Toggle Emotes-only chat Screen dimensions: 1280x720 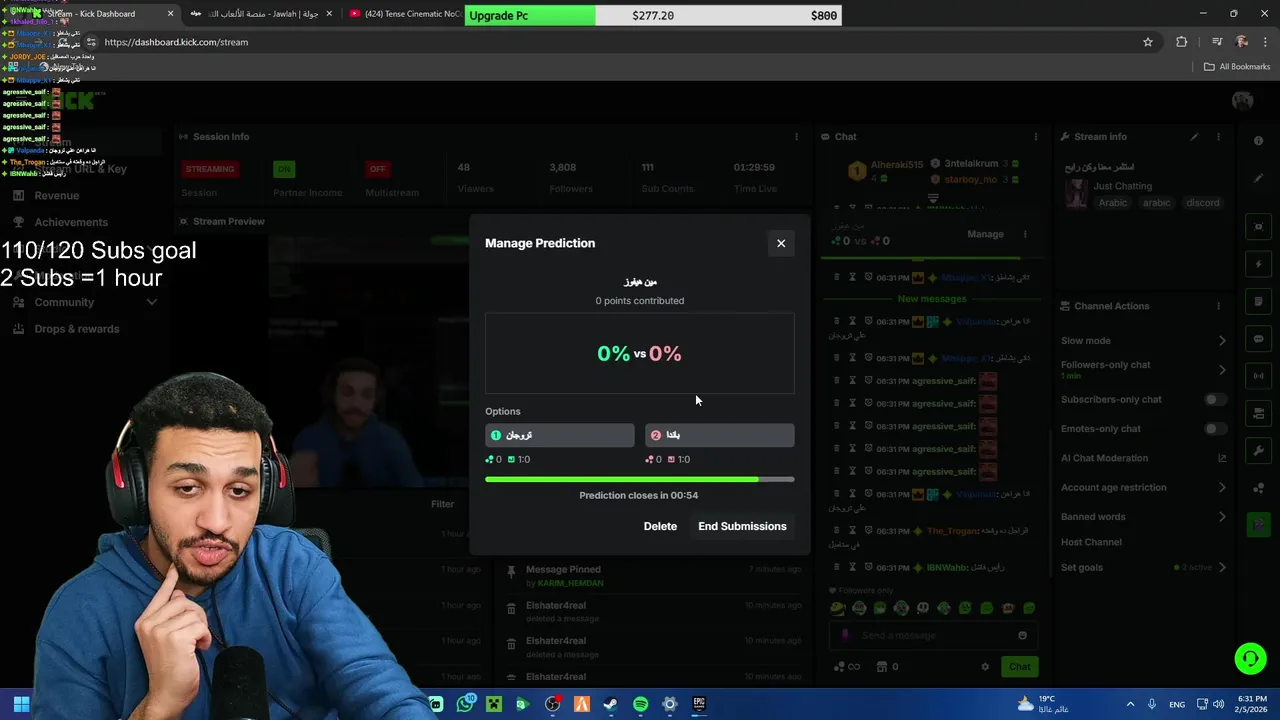click(1214, 429)
